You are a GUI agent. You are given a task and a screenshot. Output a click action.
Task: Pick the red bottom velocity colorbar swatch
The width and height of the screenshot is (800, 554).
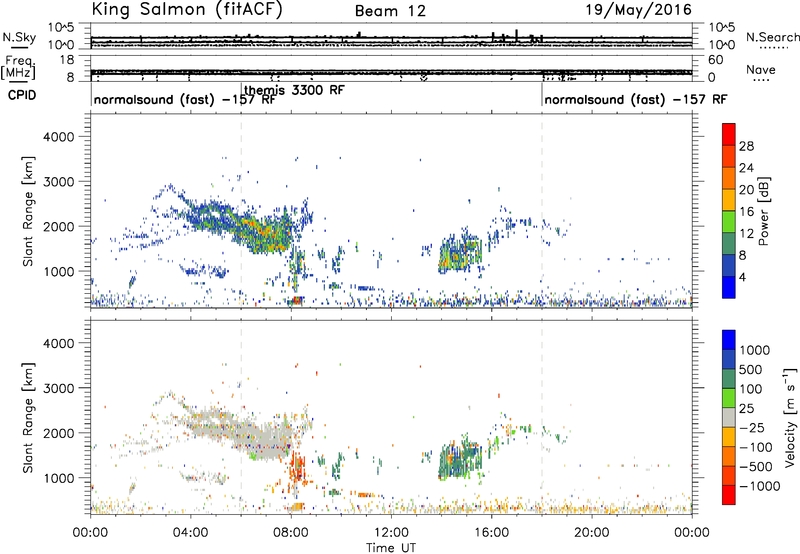click(729, 495)
